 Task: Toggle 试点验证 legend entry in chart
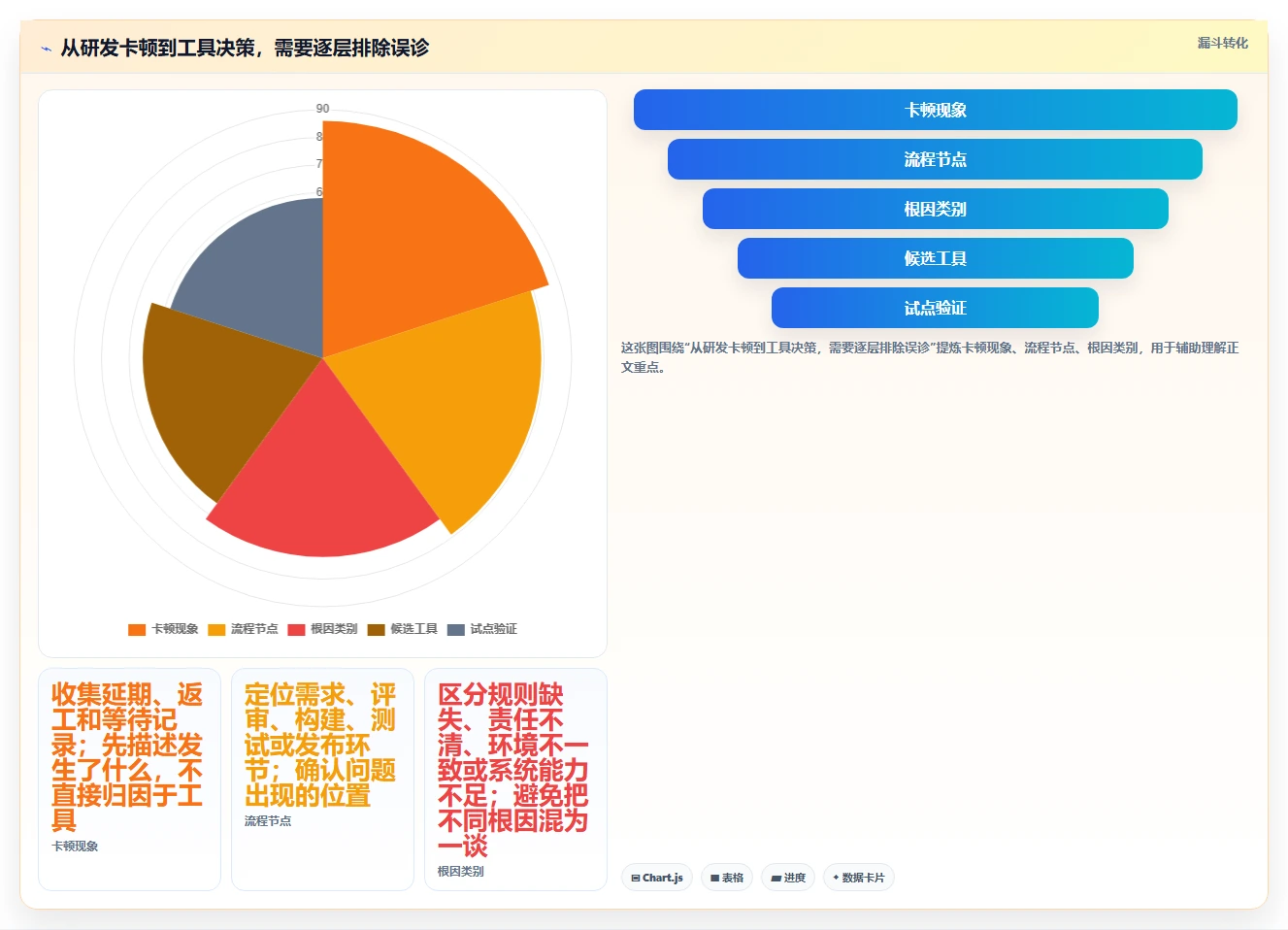(482, 629)
